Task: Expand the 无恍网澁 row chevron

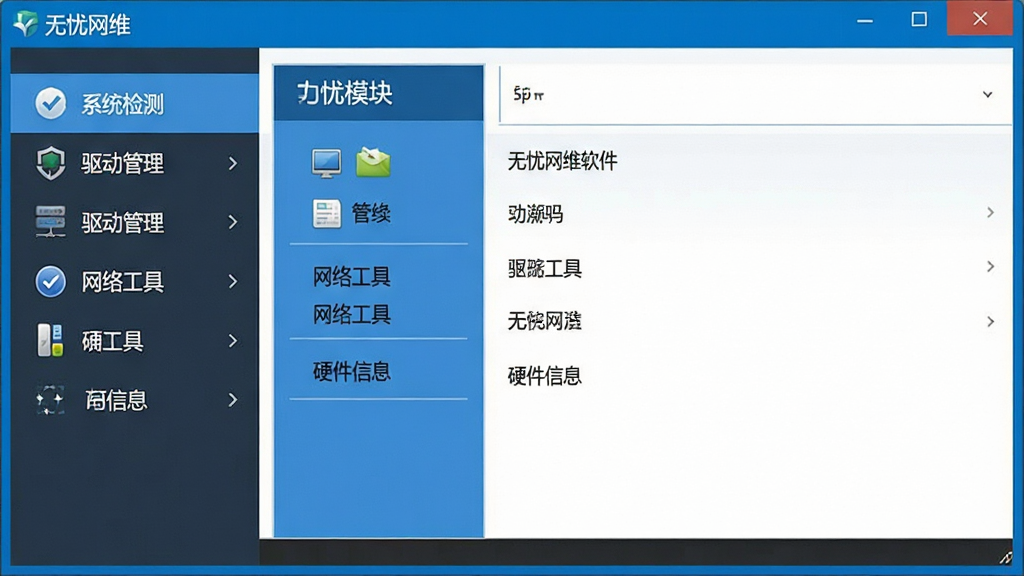Action: tap(991, 321)
